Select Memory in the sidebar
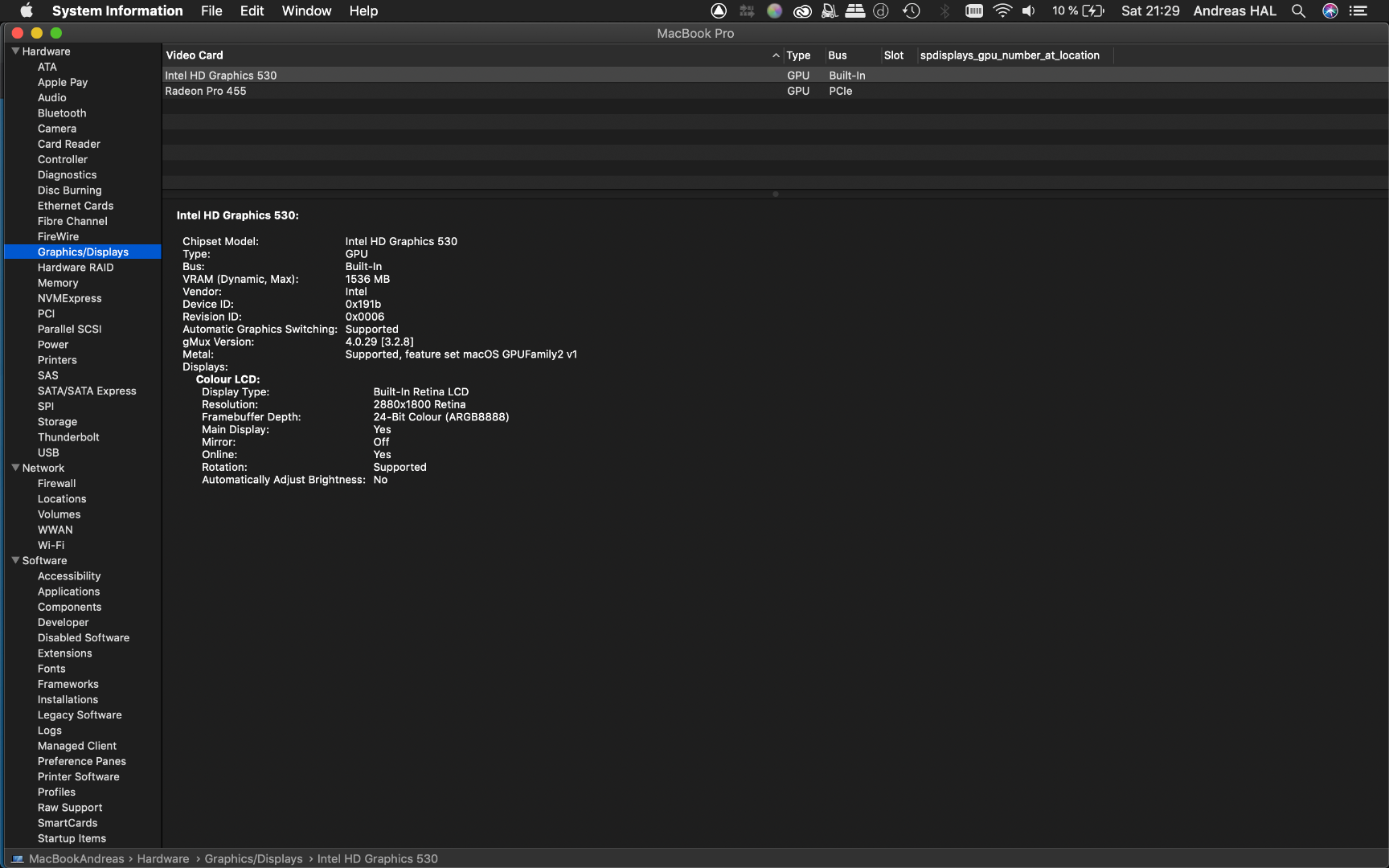Viewport: 1389px width, 868px height. [58, 283]
